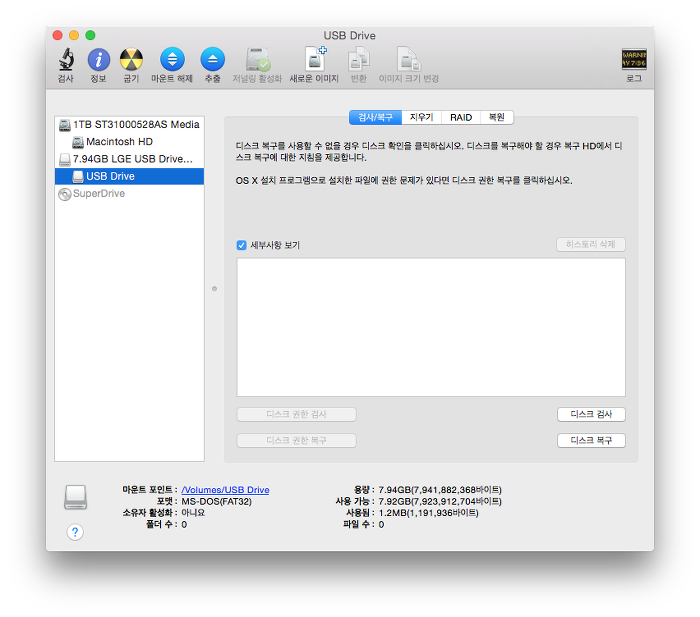Click the 마운트 해제 unmount icon
Screen dimensions: 700x617
[172, 59]
